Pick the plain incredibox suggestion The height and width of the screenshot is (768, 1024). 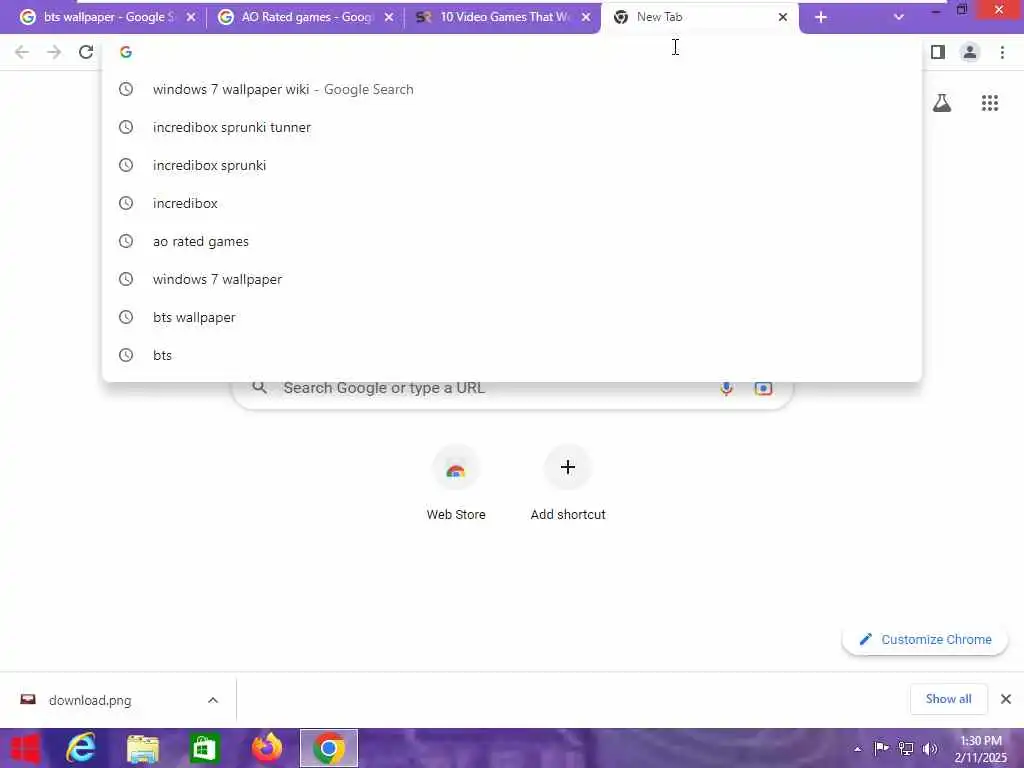(512, 203)
